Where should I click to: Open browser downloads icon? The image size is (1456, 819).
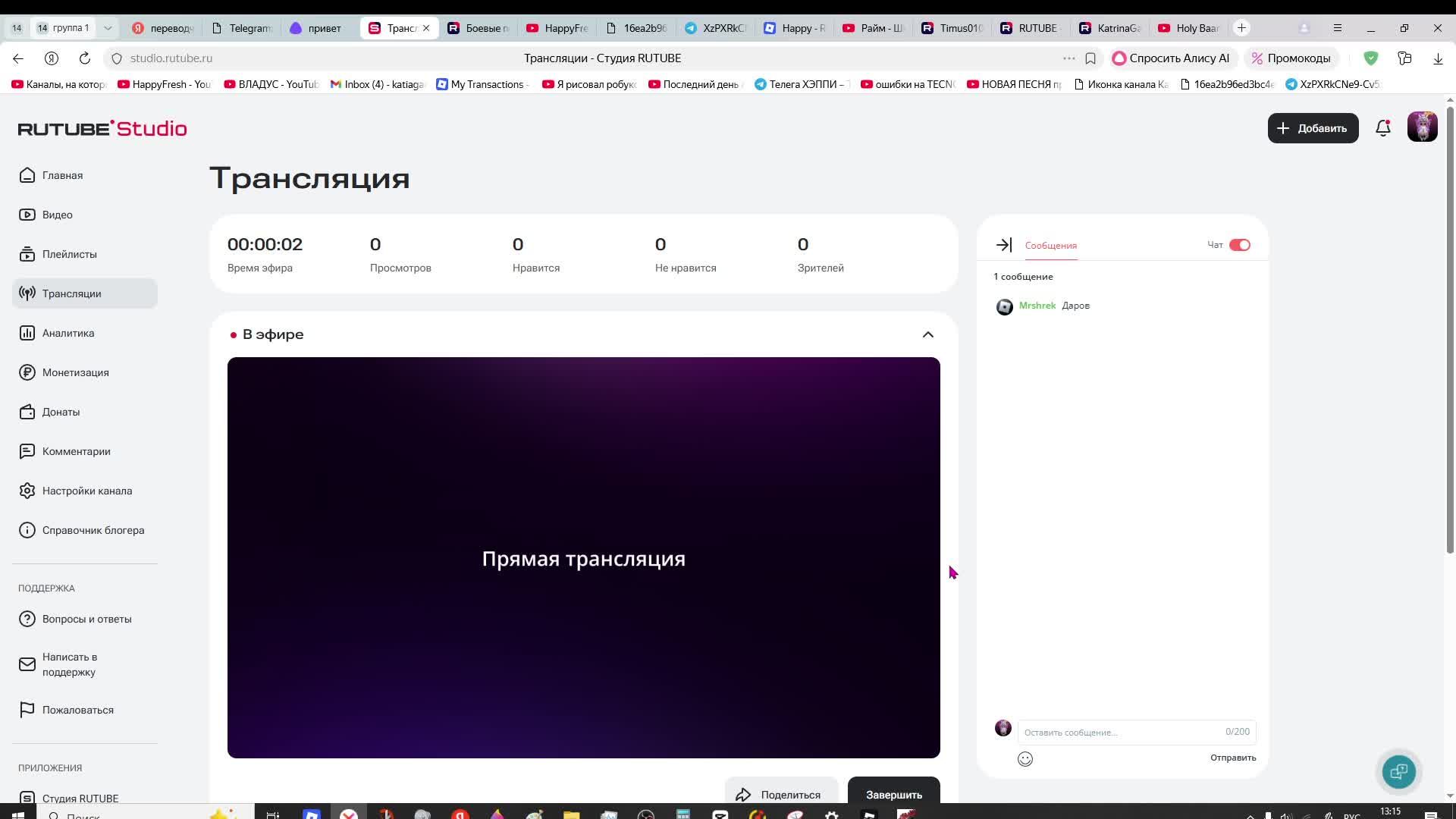(x=1438, y=58)
